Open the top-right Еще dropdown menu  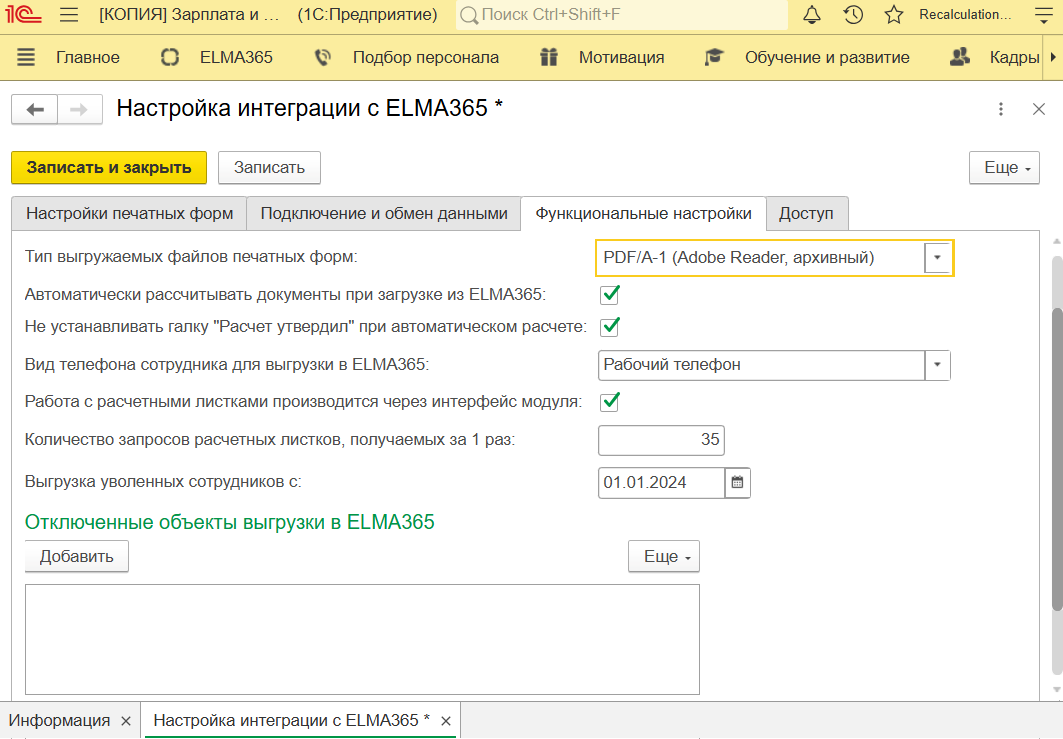(x=1004, y=168)
